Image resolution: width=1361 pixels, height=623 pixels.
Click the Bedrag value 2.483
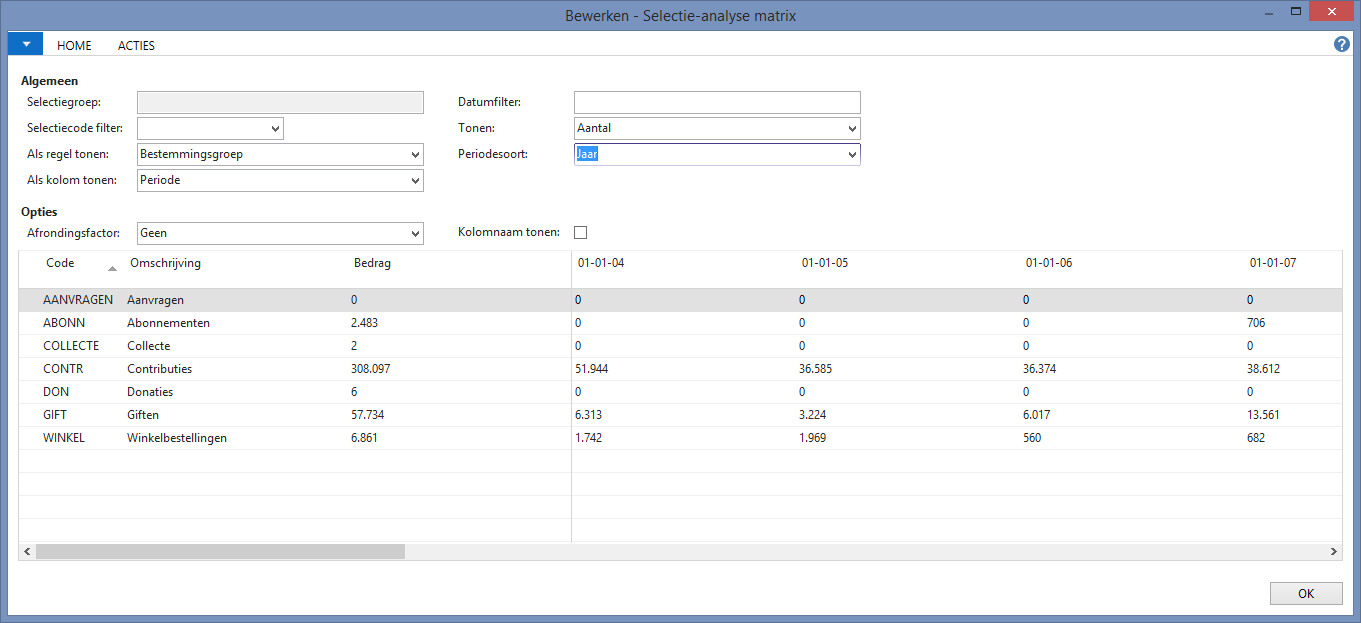pyautogui.click(x=364, y=323)
